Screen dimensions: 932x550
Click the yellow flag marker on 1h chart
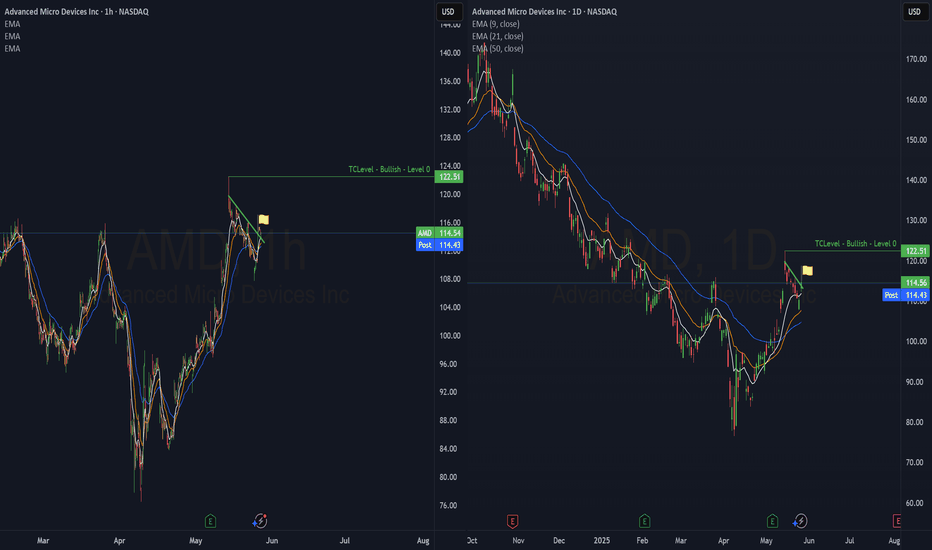point(263,219)
